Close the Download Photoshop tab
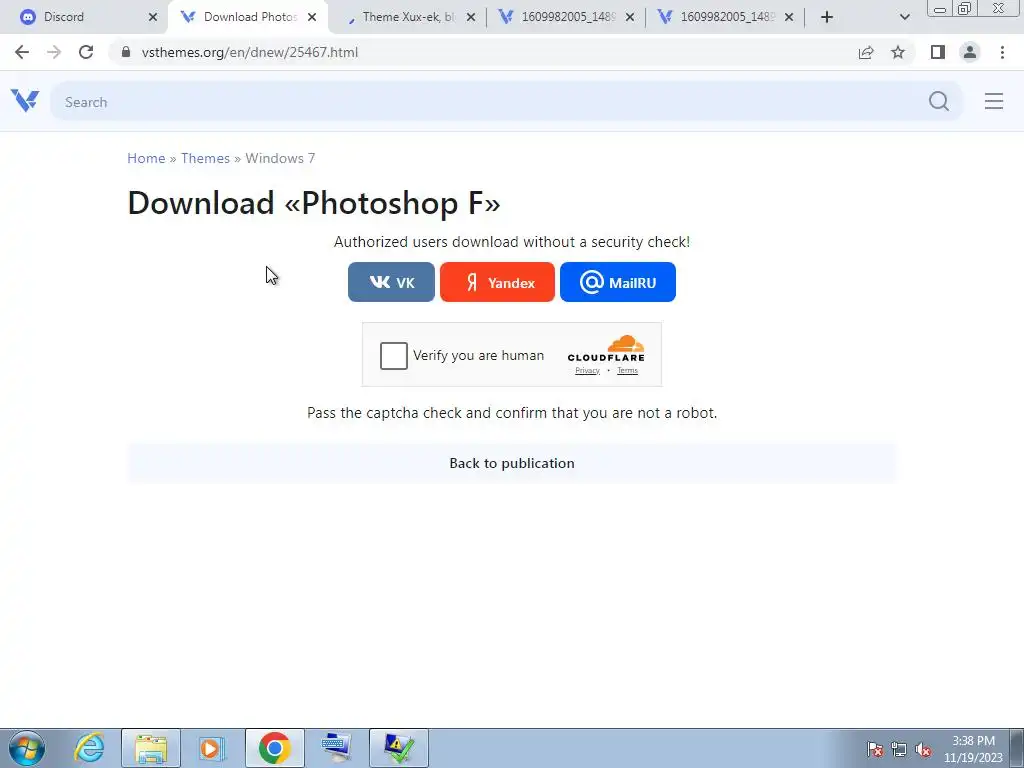 pos(312,17)
